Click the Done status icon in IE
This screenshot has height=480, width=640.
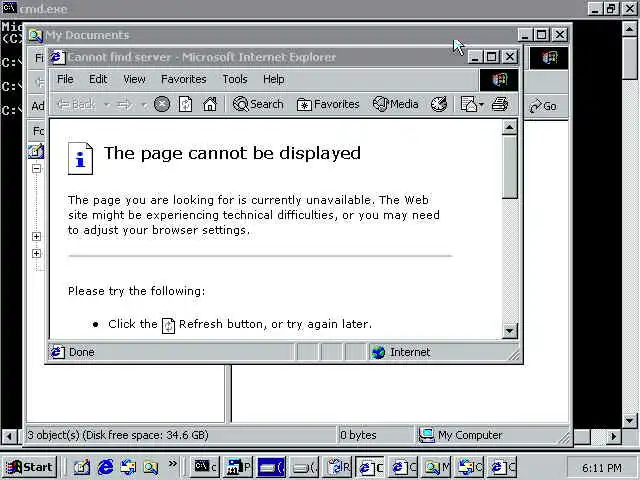click(57, 352)
